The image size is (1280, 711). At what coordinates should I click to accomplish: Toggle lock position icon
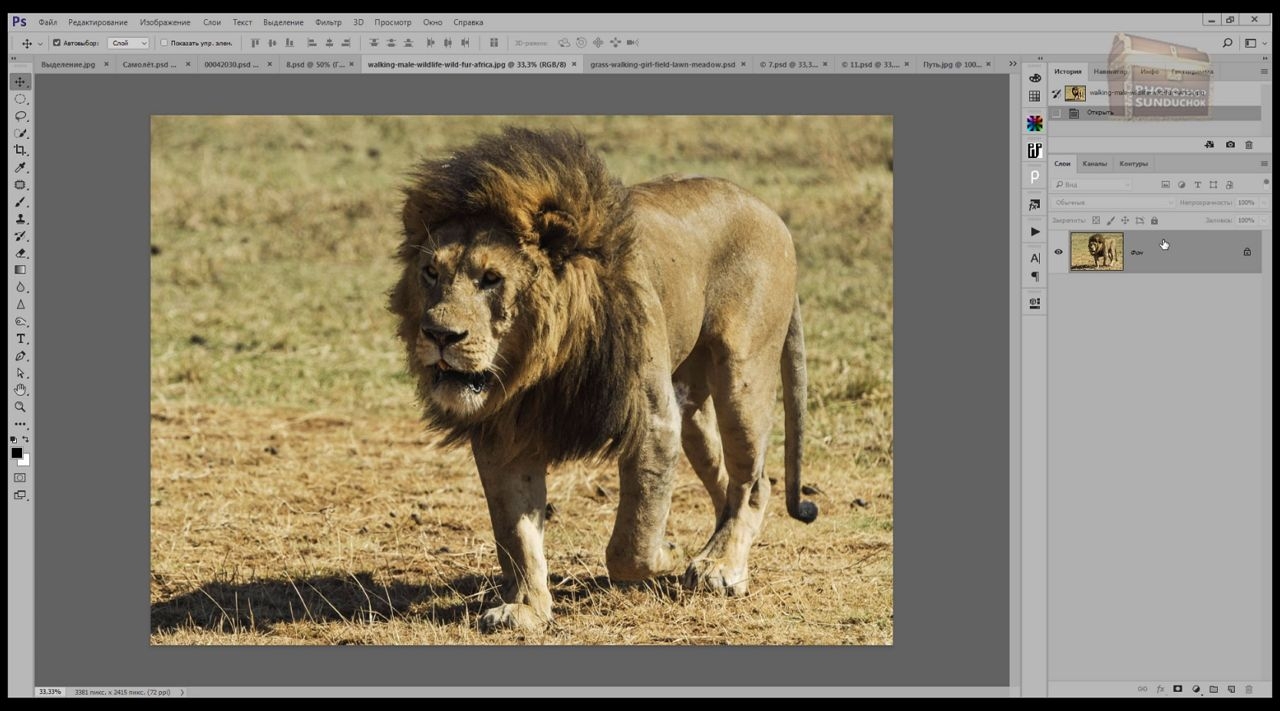[x=1125, y=220]
